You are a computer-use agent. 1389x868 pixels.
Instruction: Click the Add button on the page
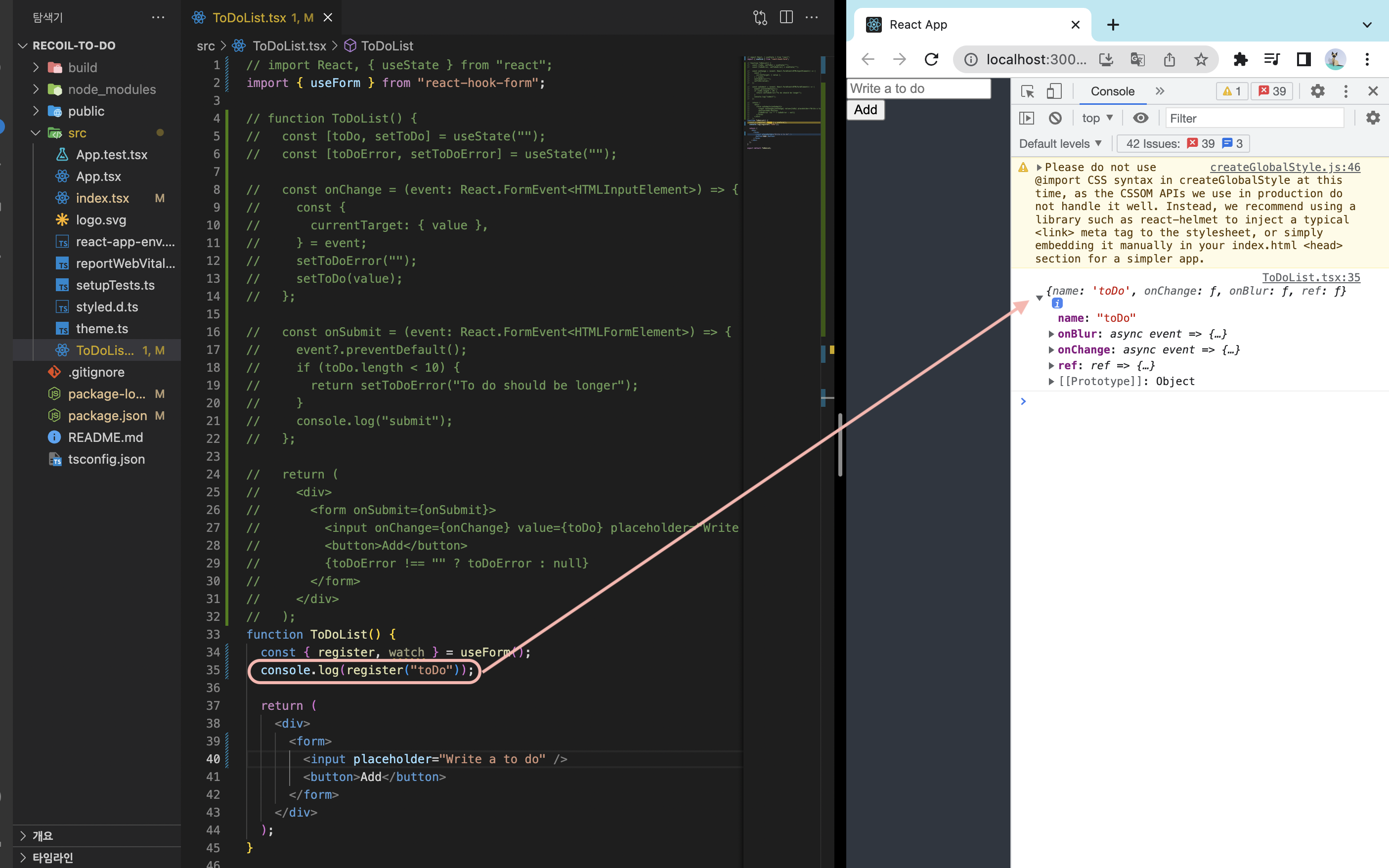point(865,110)
